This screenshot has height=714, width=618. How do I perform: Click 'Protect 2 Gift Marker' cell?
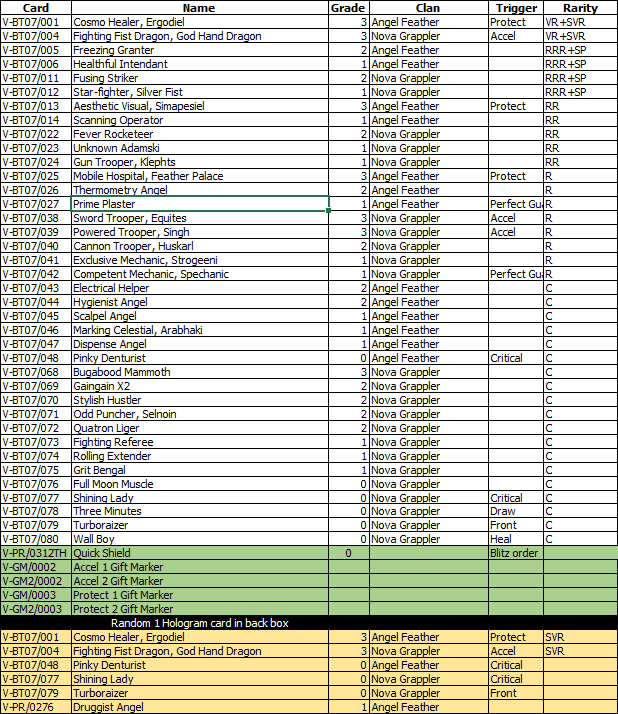(200, 609)
